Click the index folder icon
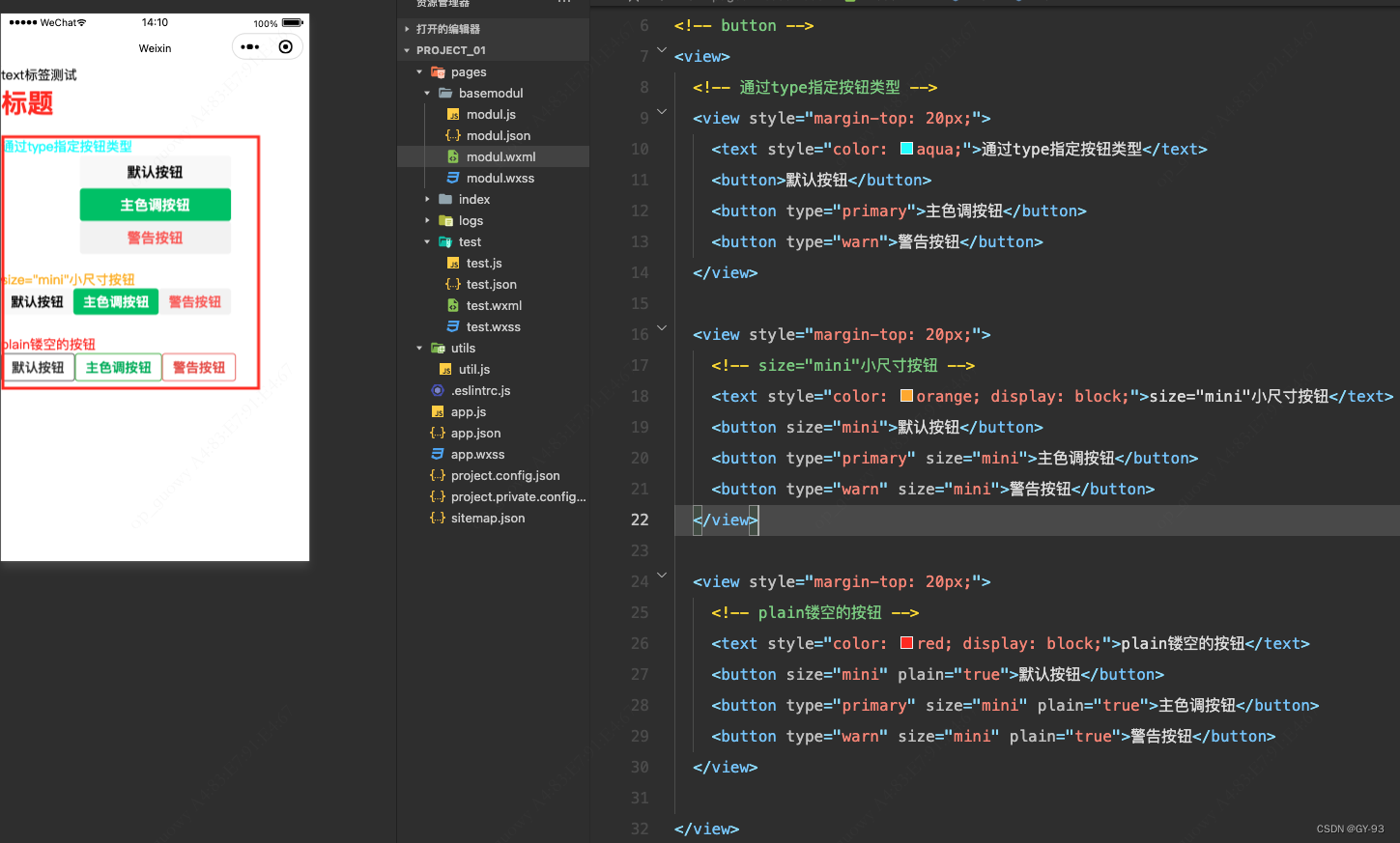 pos(445,199)
